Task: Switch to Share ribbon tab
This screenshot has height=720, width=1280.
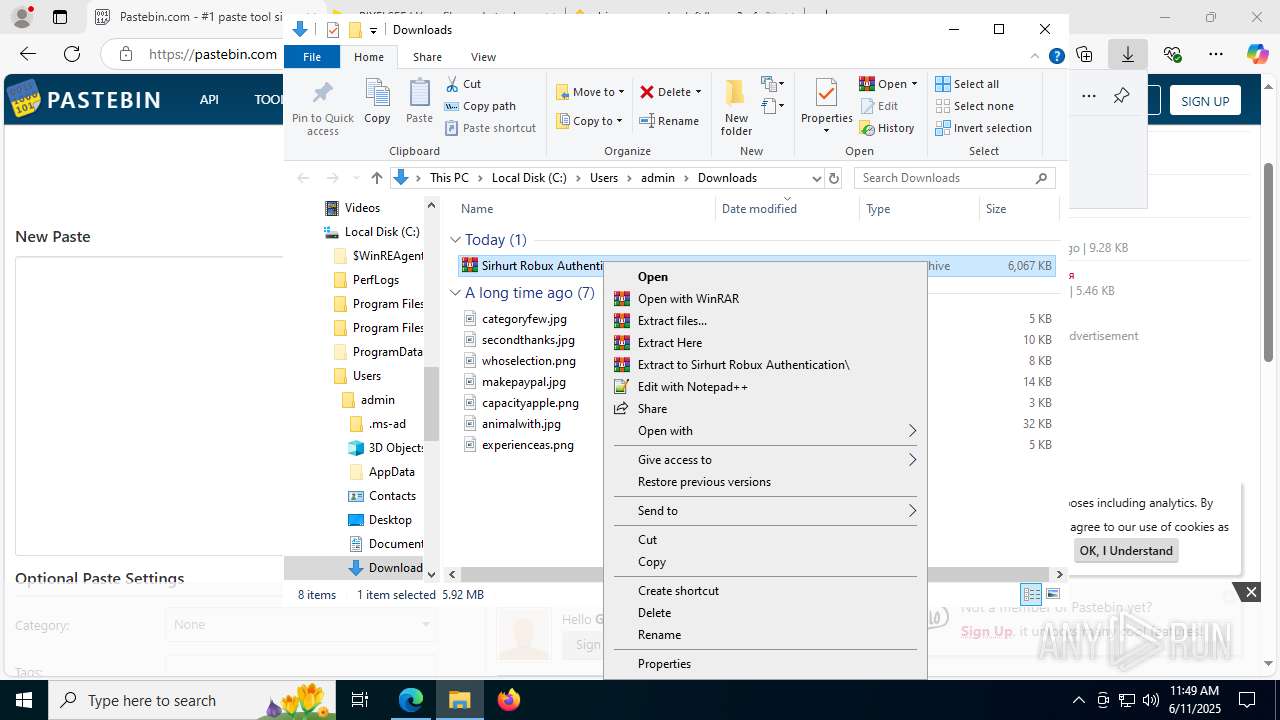Action: click(x=427, y=57)
